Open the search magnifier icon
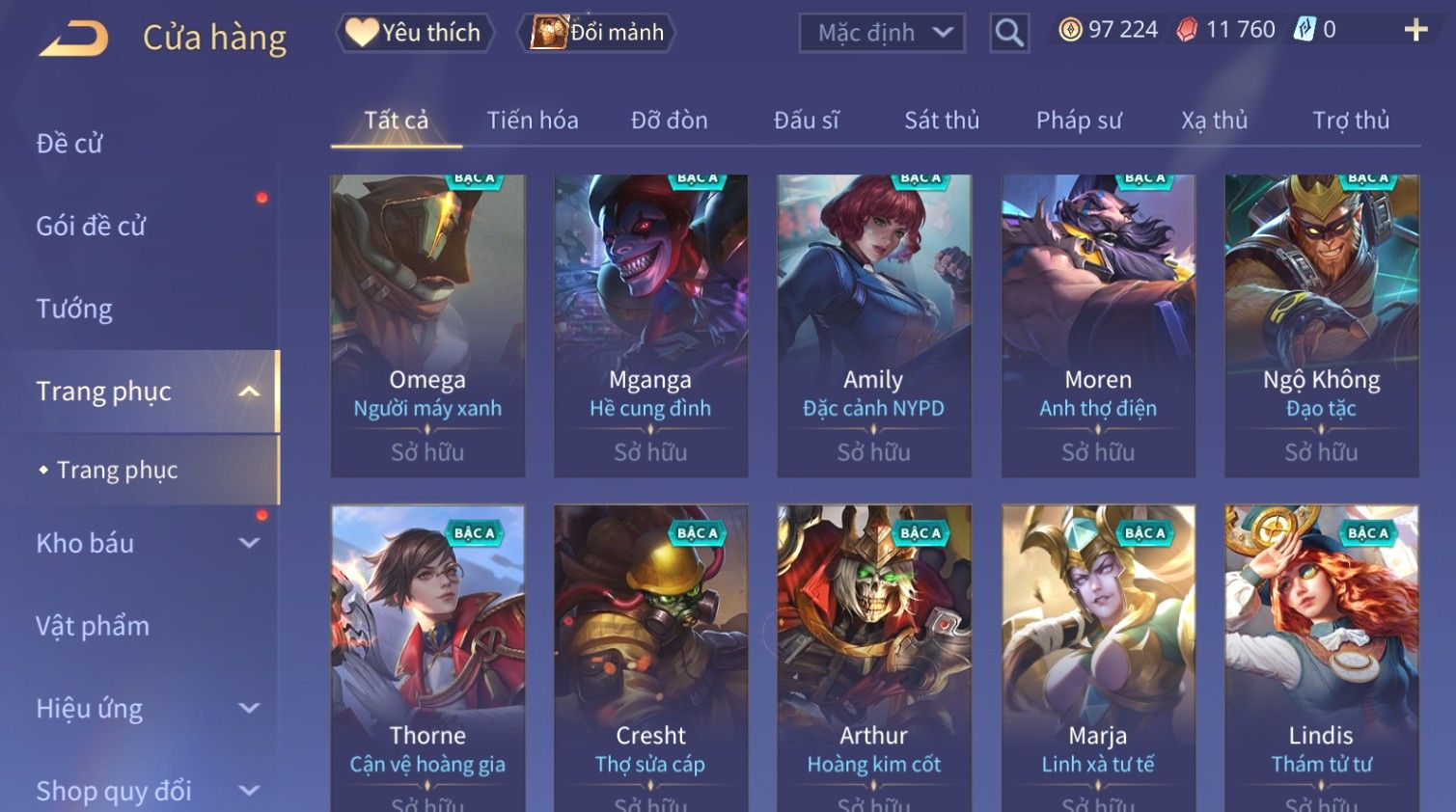 point(1009,33)
